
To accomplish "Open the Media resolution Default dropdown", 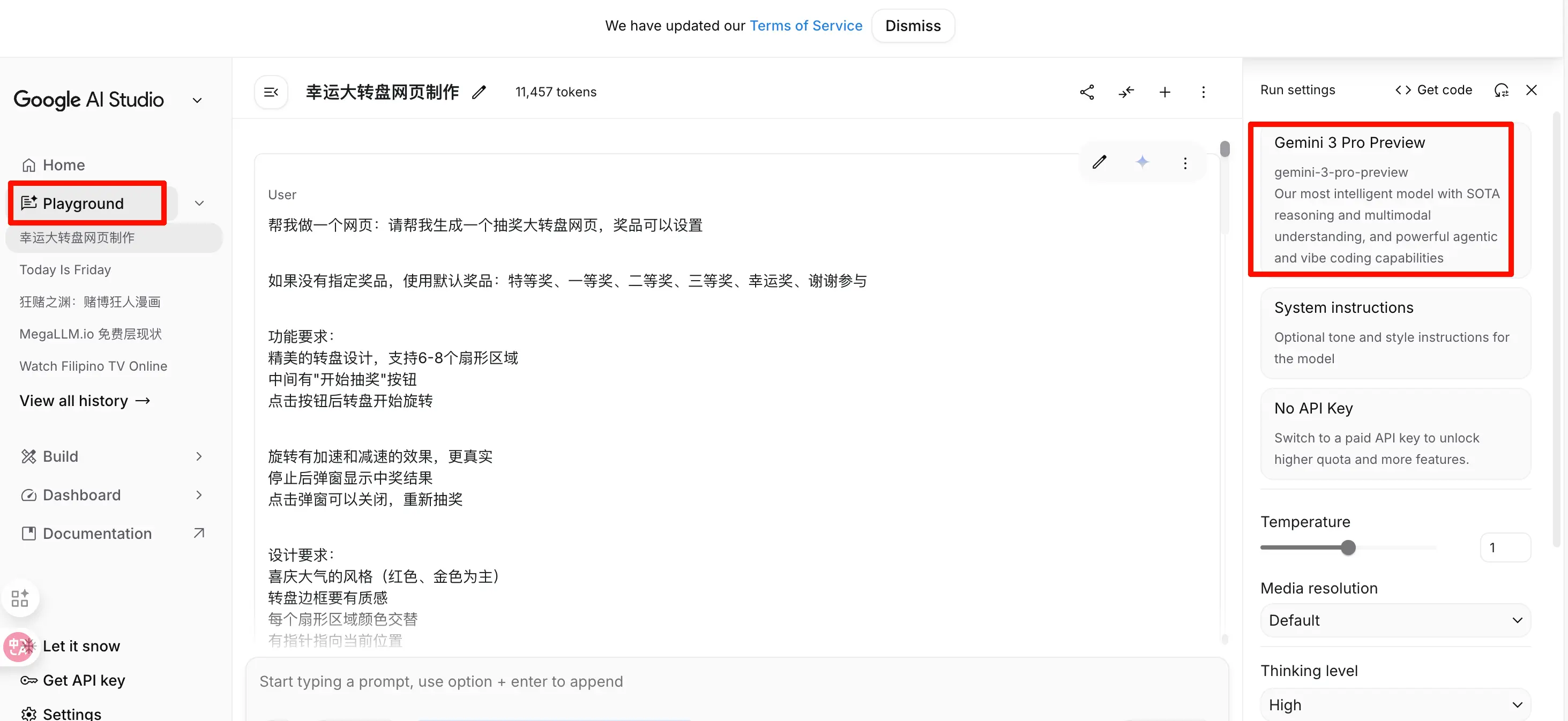I will (x=1394, y=620).
